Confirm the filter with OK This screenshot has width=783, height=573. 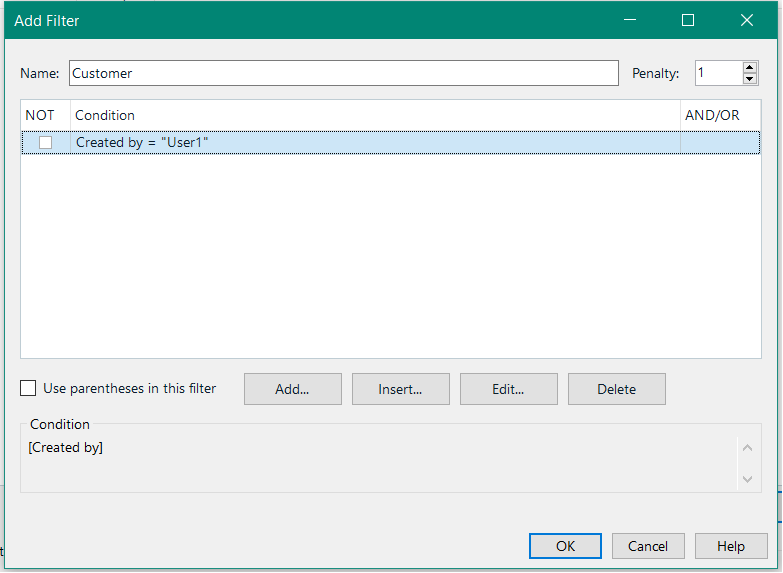coord(565,546)
